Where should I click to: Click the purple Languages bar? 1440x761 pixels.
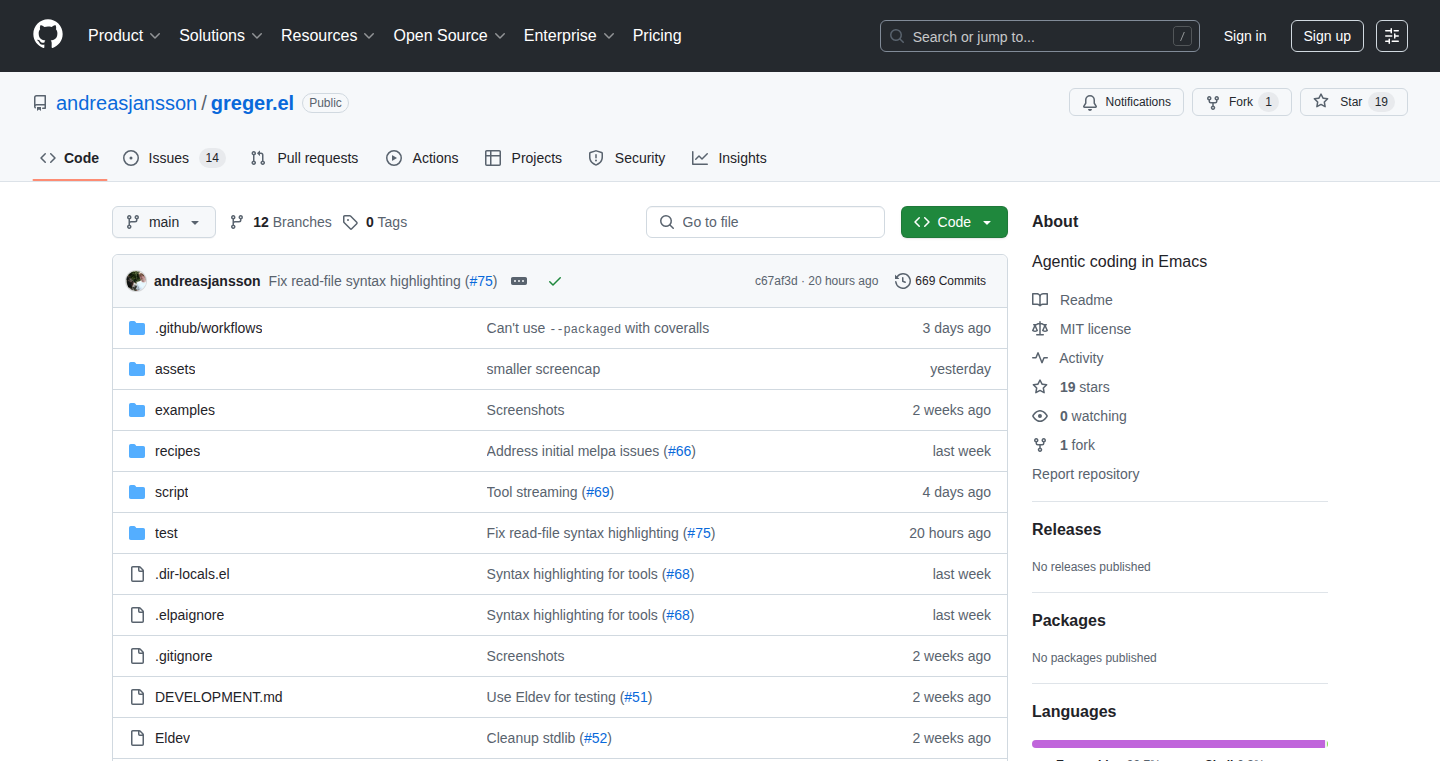point(1179,744)
